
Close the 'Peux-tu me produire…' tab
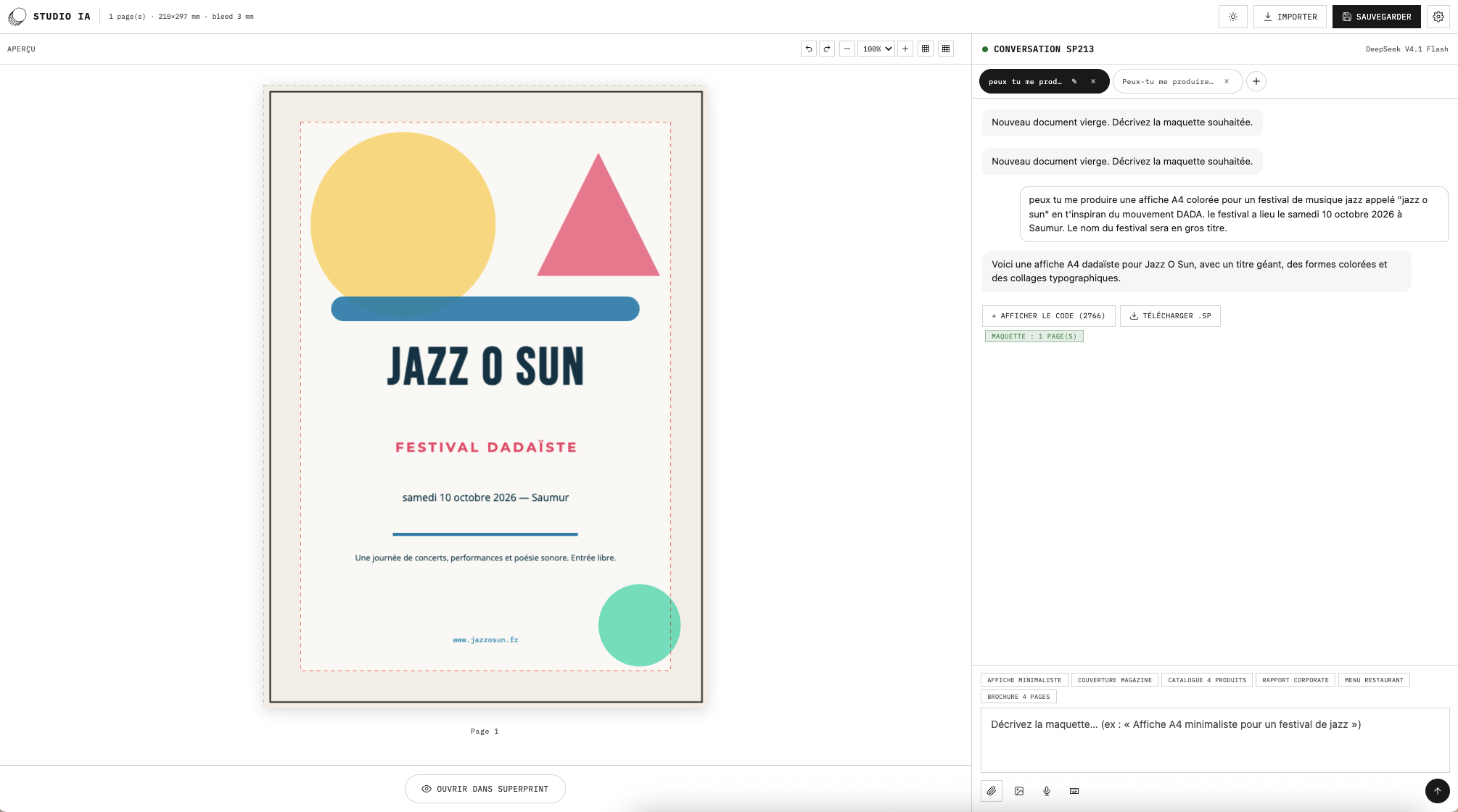pos(1227,81)
